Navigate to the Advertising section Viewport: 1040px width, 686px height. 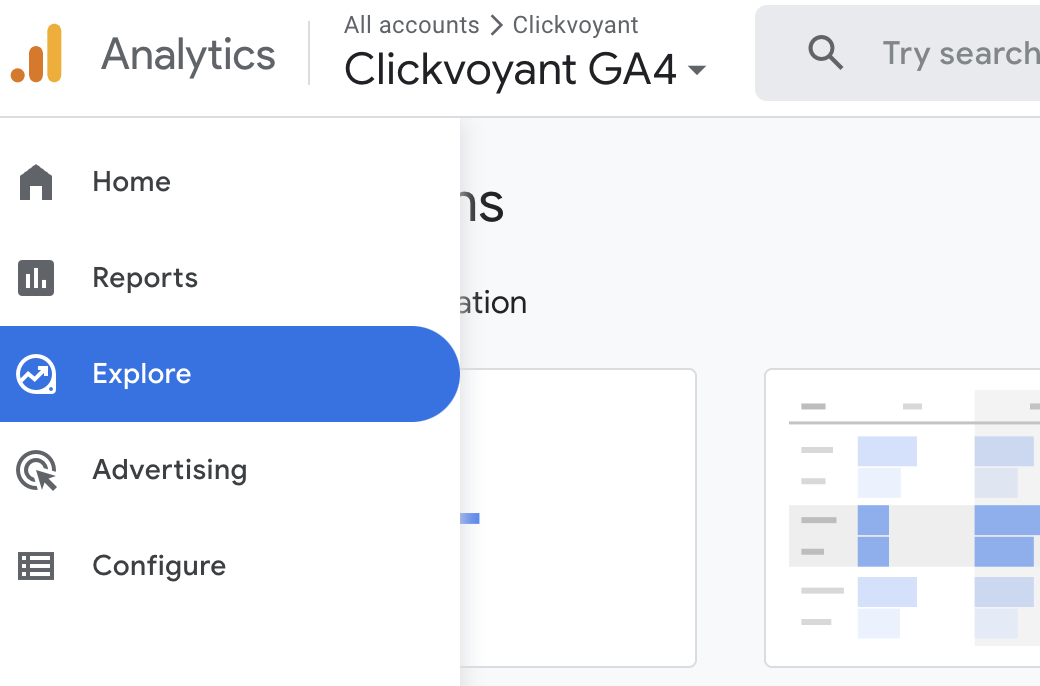(x=169, y=470)
